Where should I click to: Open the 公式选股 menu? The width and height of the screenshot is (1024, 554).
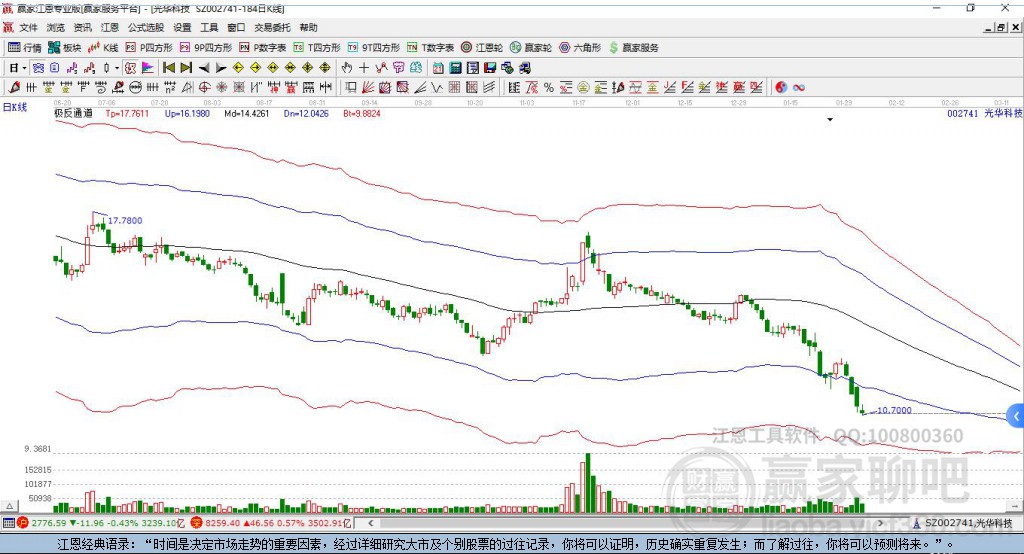pyautogui.click(x=146, y=27)
